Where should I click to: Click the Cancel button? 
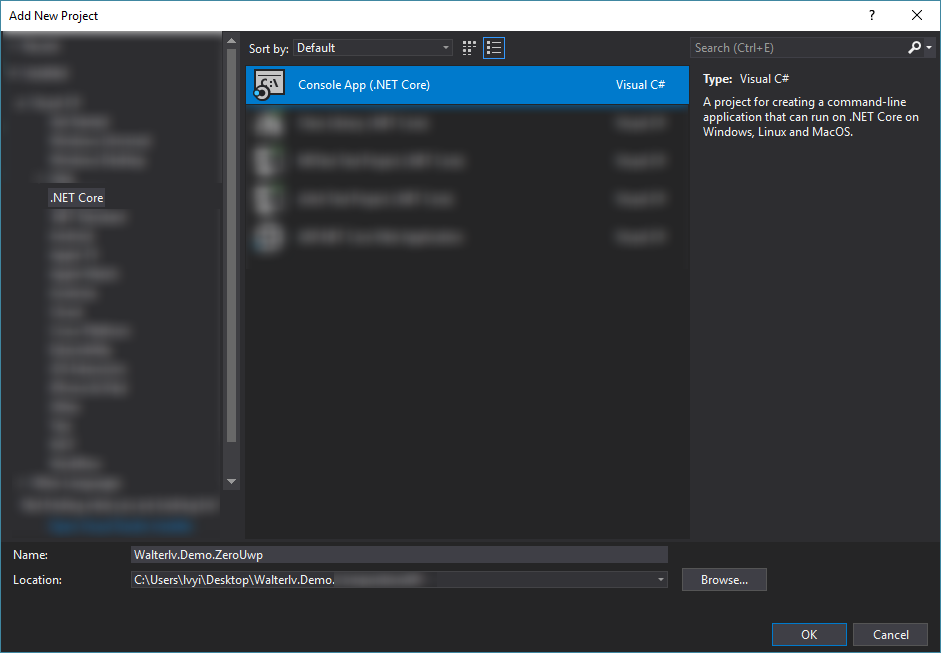coord(891,634)
